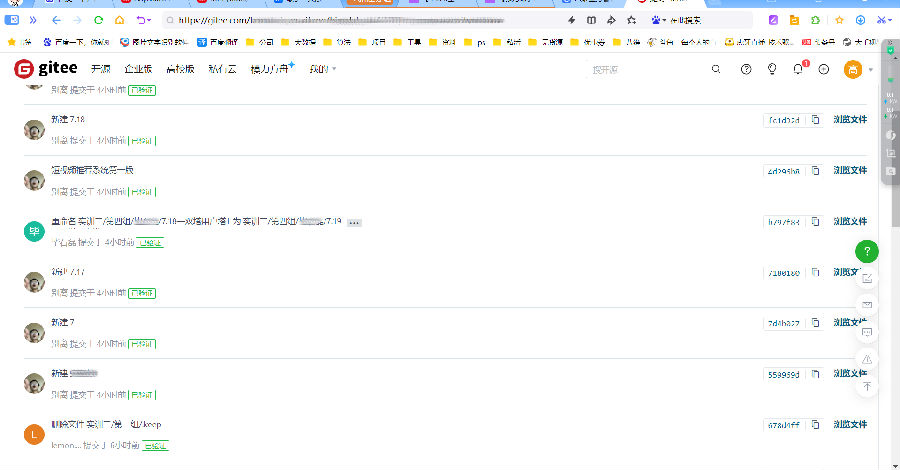Click the back-to-top arrow floating button

867,386
